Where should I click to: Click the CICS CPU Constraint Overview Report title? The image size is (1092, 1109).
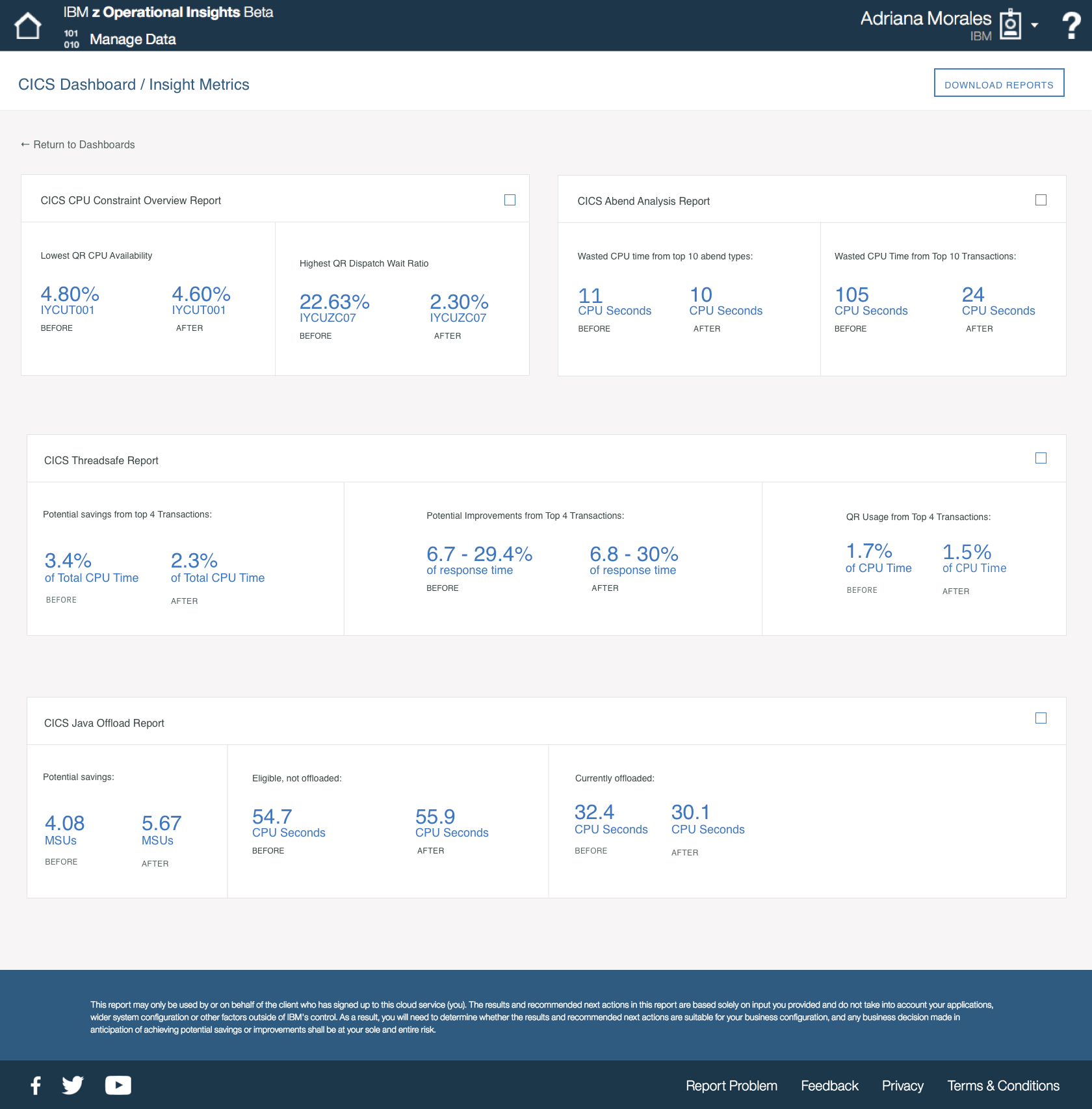coord(131,200)
